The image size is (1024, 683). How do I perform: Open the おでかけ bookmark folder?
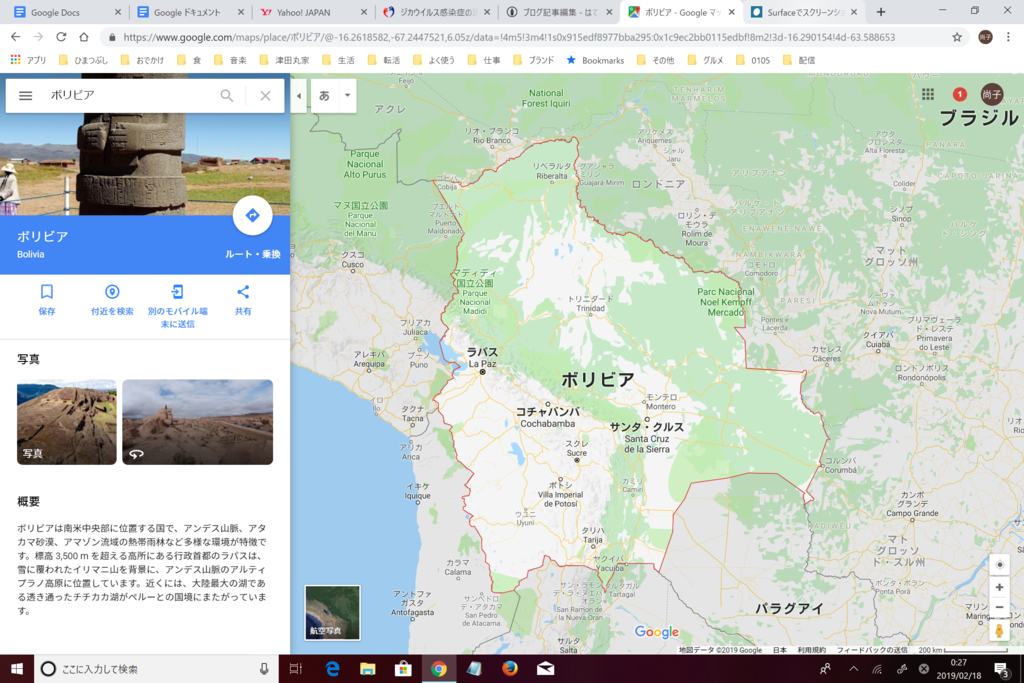pyautogui.click(x=142, y=60)
